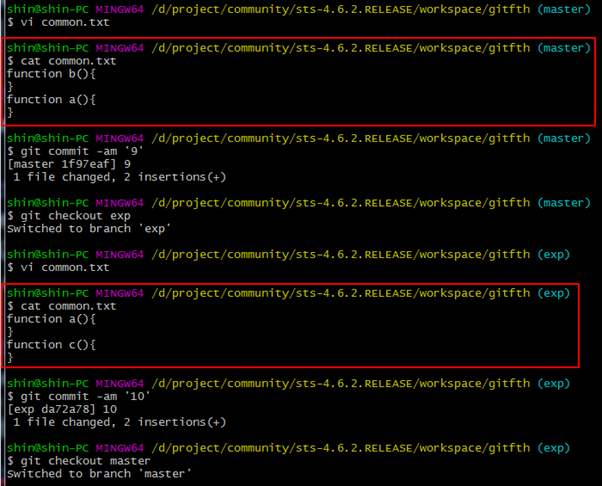
Task: Click the prompt line above 'git checkout master'
Action: (x=288, y=448)
